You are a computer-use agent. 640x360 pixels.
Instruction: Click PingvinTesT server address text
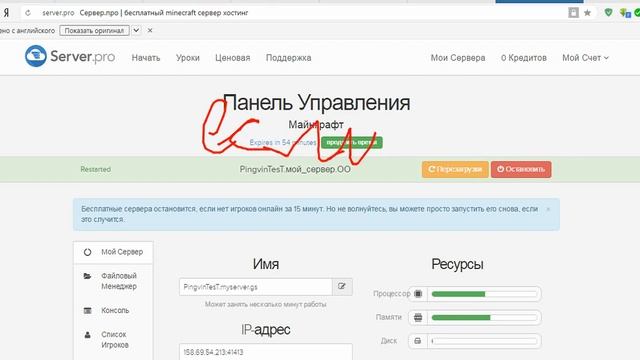pyautogui.click(x=295, y=169)
